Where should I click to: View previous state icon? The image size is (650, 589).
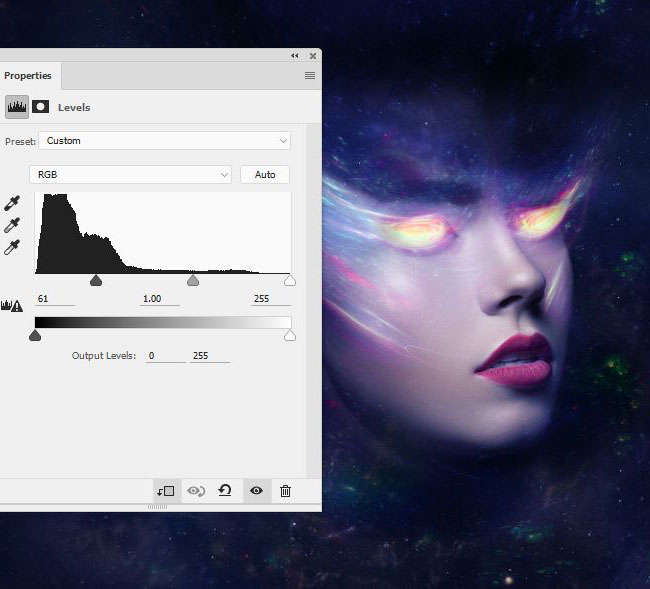[x=196, y=491]
